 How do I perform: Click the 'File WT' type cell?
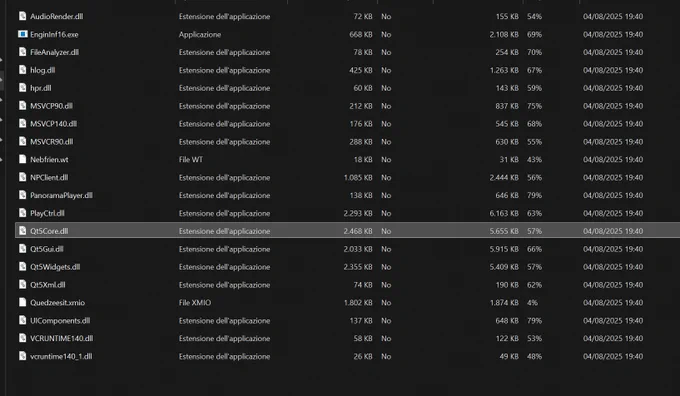(x=191, y=160)
